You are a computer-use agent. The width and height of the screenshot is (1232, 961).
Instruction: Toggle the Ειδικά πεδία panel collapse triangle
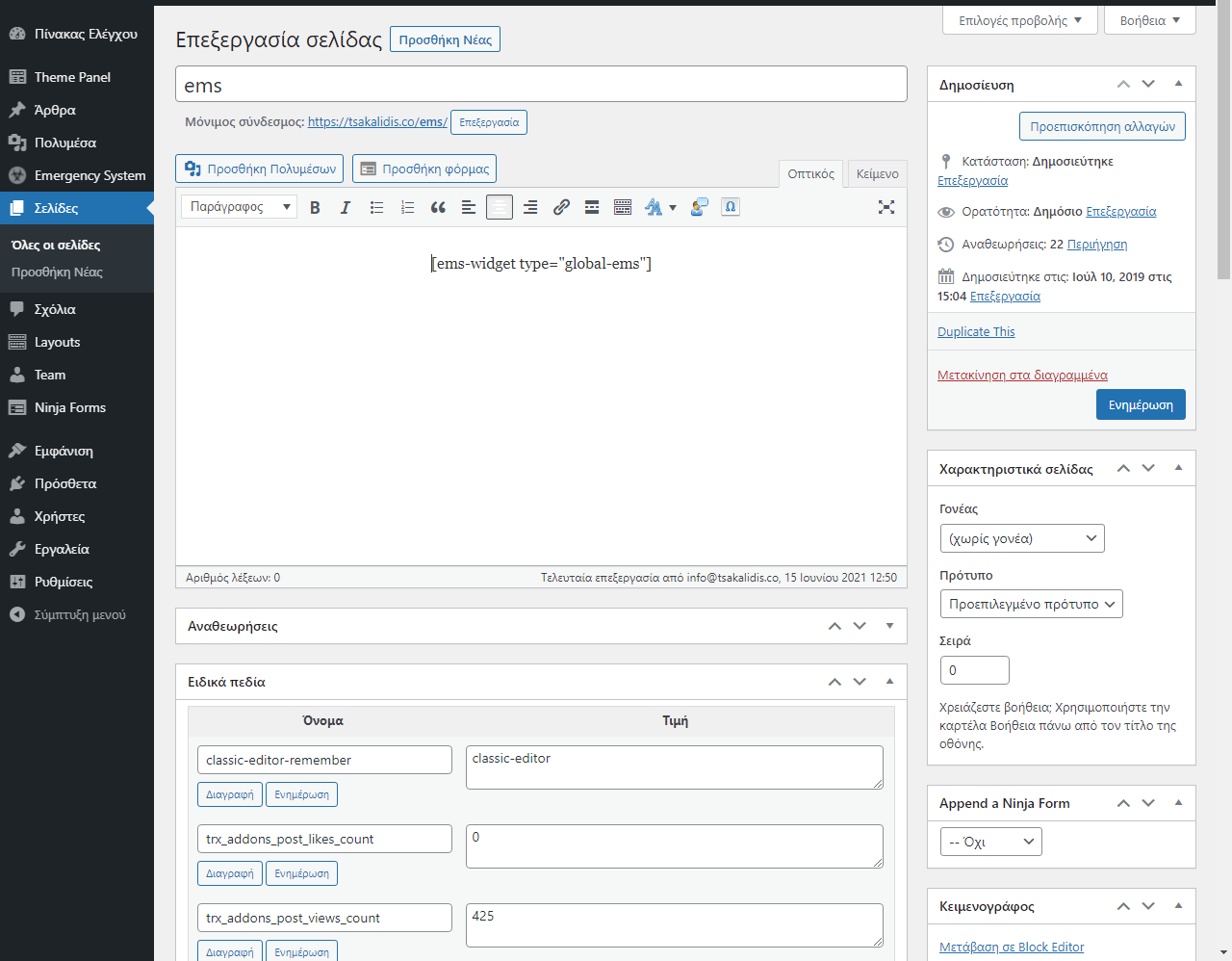889,682
